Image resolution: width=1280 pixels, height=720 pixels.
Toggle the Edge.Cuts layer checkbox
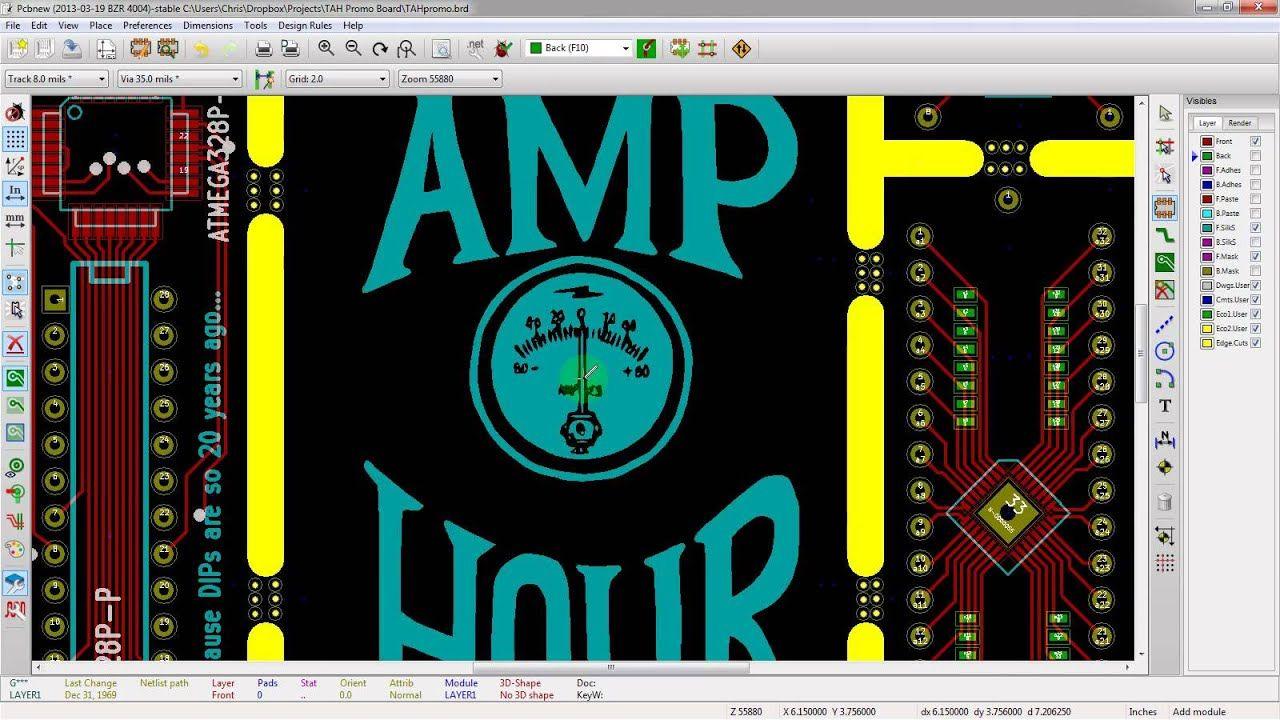coord(1256,343)
